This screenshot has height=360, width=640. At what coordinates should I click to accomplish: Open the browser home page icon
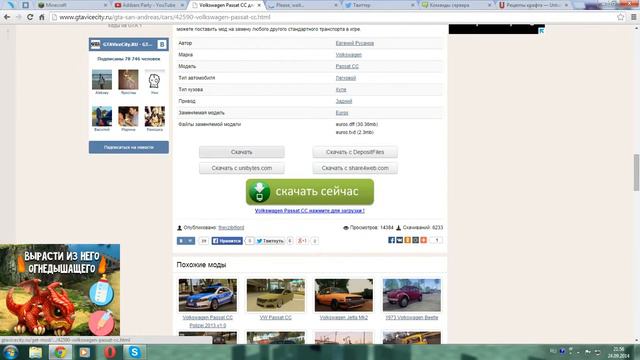[42, 17]
